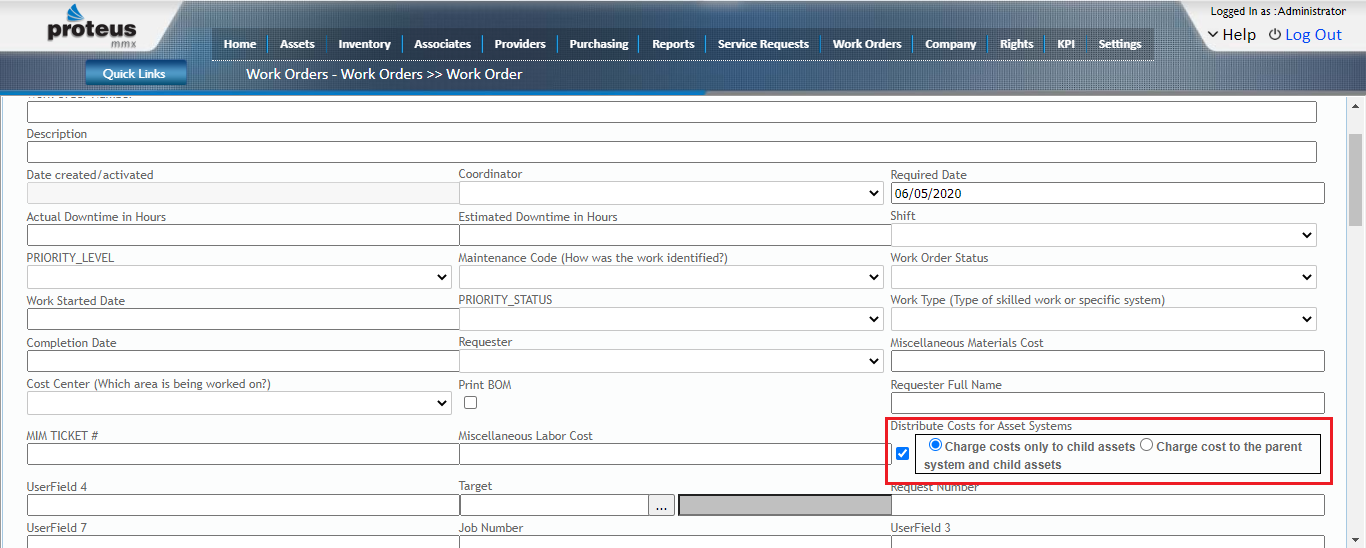Screen dimensions: 1366x548
Task: Uncheck Distribute Costs for Asset Systems checkbox
Action: (x=902, y=453)
